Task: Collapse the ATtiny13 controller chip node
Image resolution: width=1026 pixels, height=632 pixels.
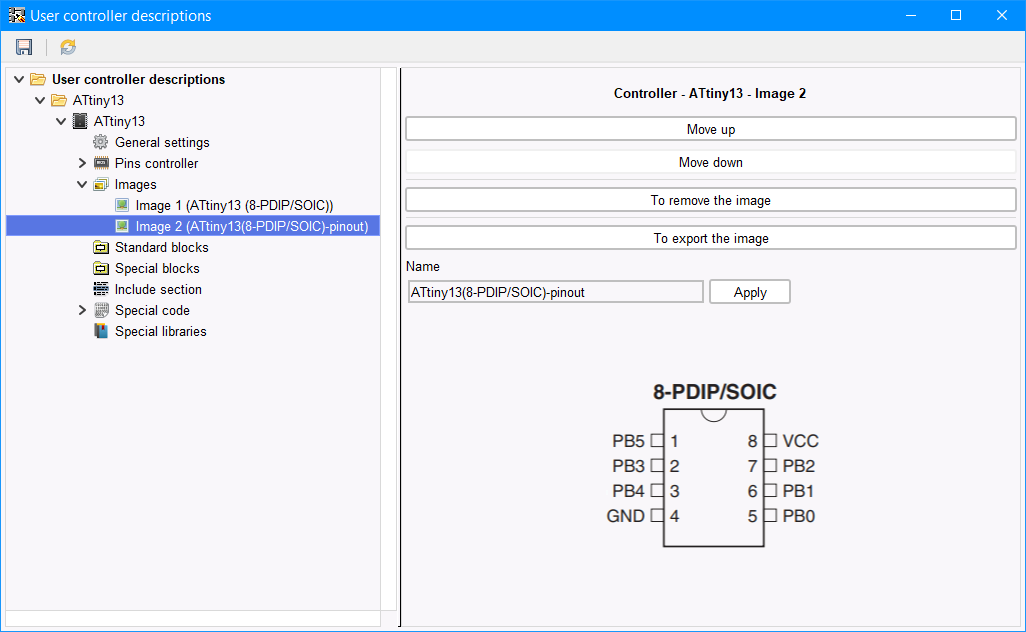Action: click(x=61, y=122)
